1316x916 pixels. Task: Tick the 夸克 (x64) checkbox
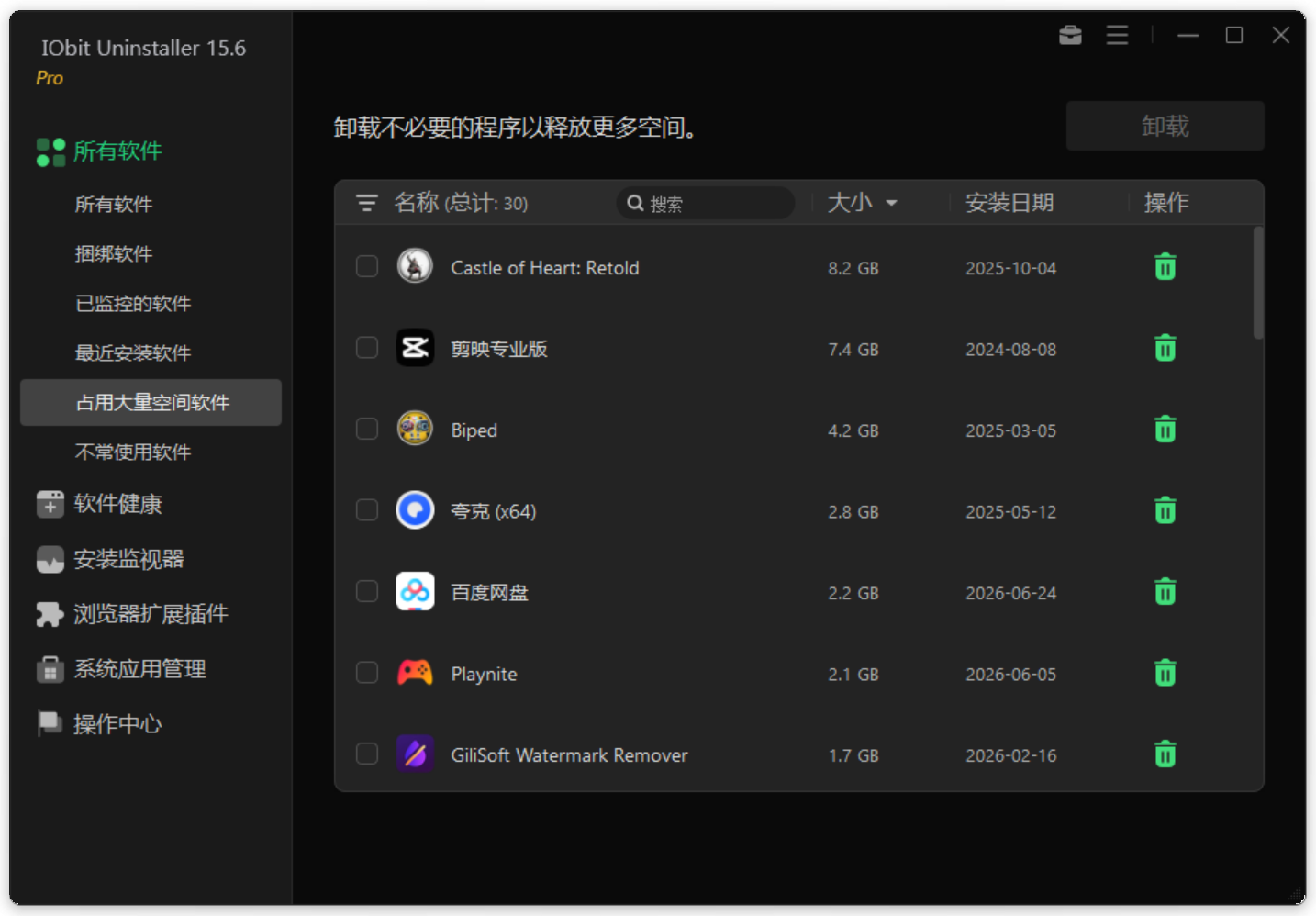tap(367, 509)
